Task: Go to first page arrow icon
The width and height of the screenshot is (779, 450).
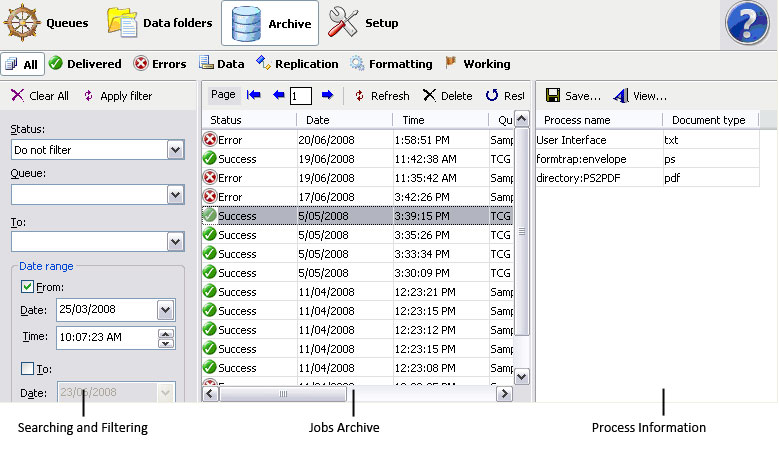Action: (254, 95)
